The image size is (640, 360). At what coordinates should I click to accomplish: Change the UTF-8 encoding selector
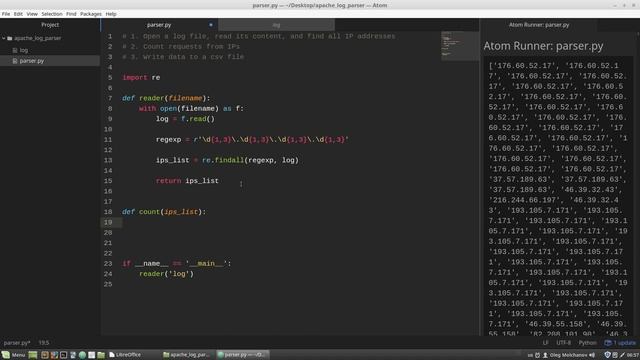[564, 343]
